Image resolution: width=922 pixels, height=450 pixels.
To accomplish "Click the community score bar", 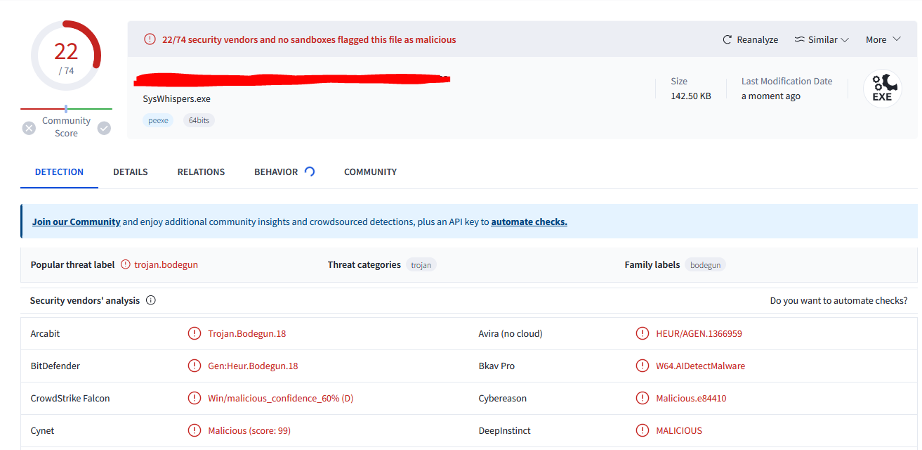I will [x=66, y=109].
